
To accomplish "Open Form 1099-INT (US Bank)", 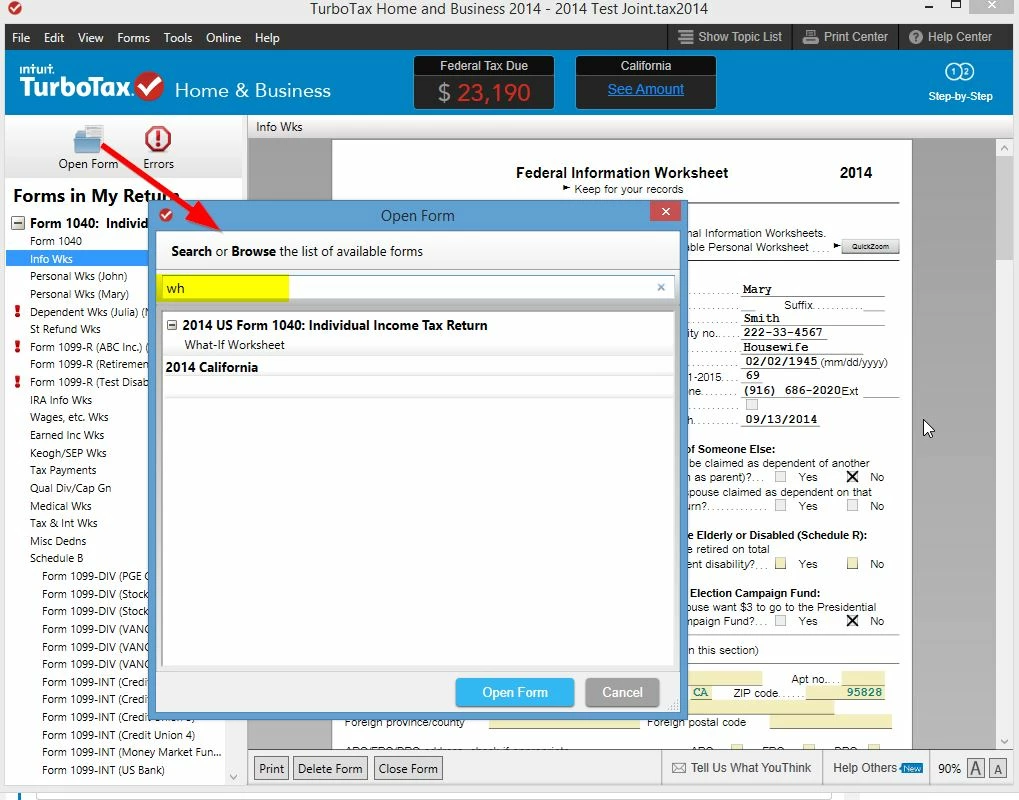I will [x=103, y=770].
